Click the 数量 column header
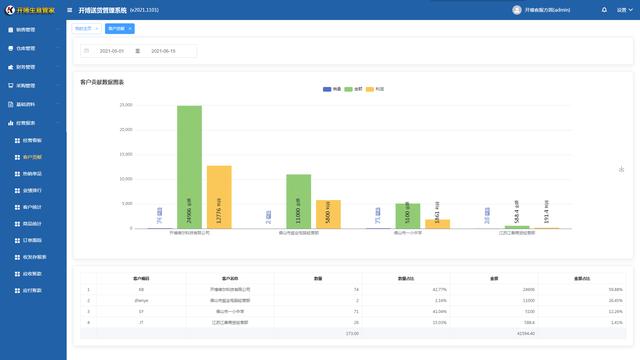 tap(318, 278)
